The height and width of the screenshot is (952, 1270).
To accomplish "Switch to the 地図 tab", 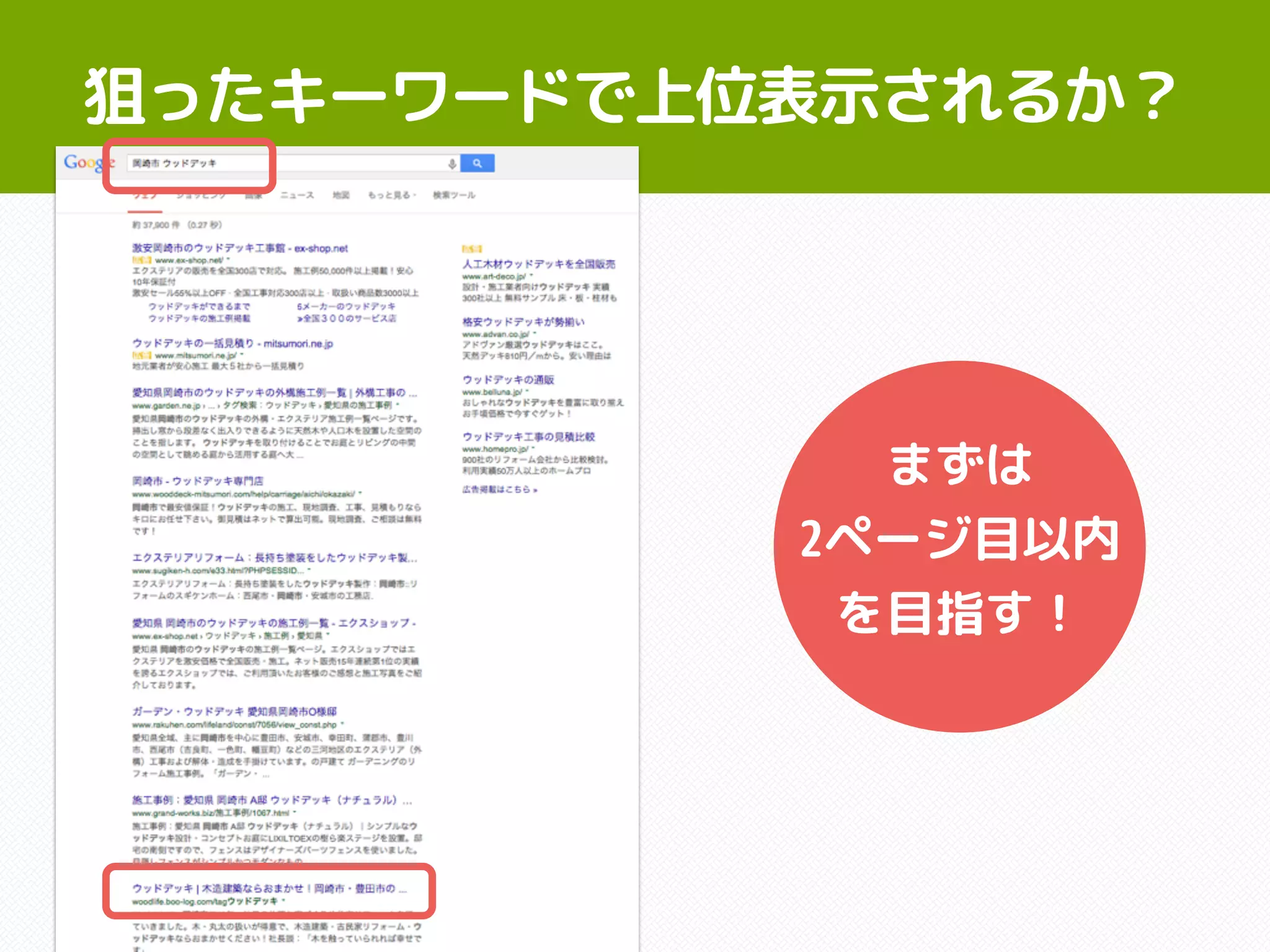I will (341, 195).
